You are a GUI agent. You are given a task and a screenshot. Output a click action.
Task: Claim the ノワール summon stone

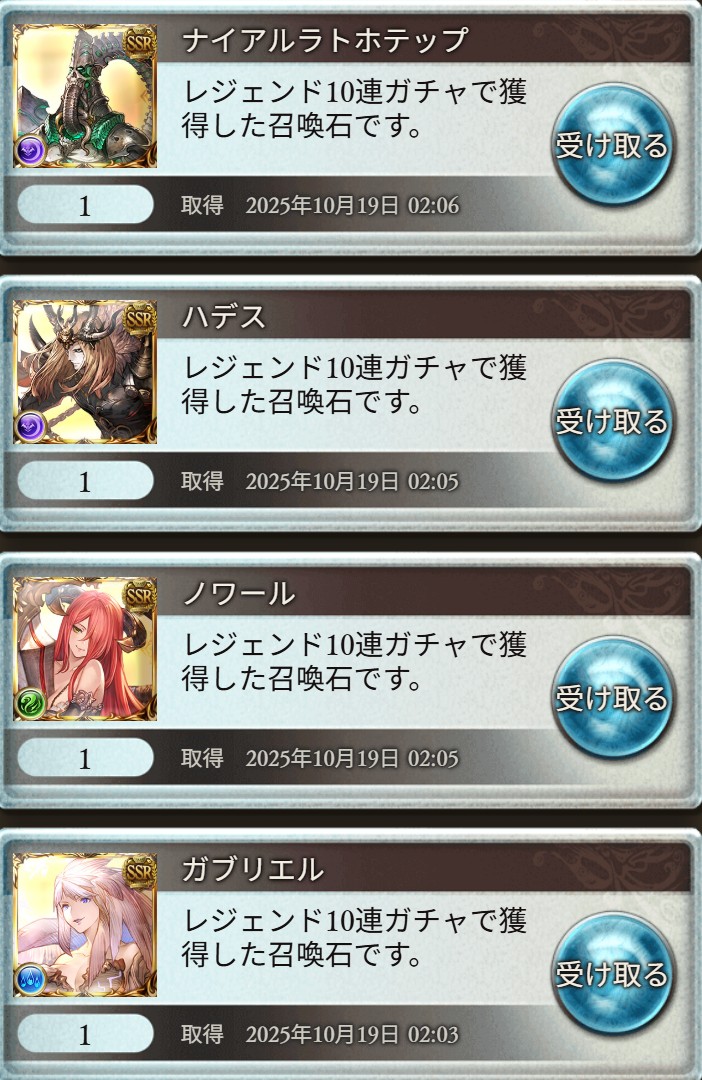click(x=612, y=698)
